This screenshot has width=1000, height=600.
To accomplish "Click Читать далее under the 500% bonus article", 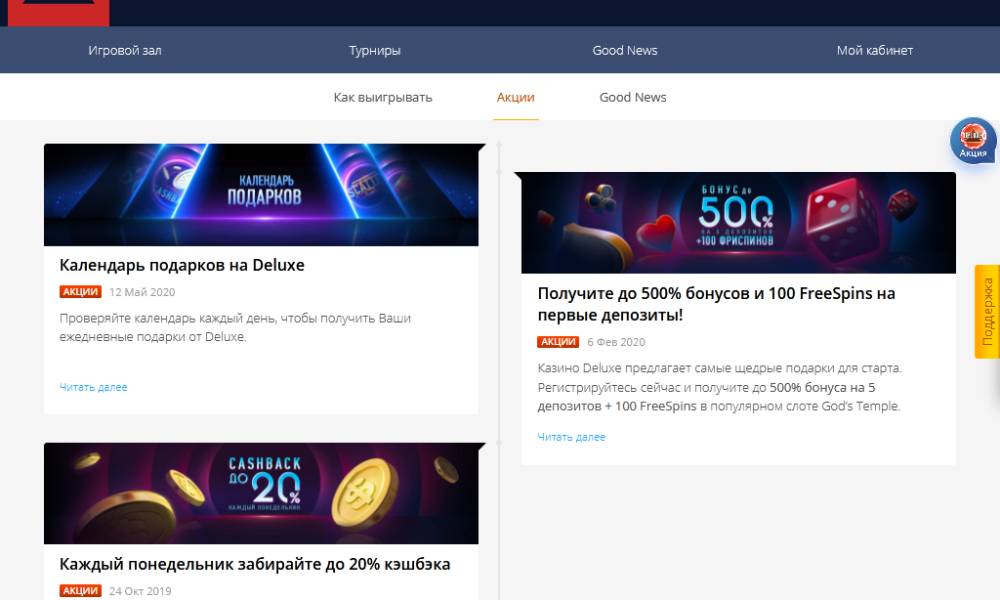I will 571,437.
